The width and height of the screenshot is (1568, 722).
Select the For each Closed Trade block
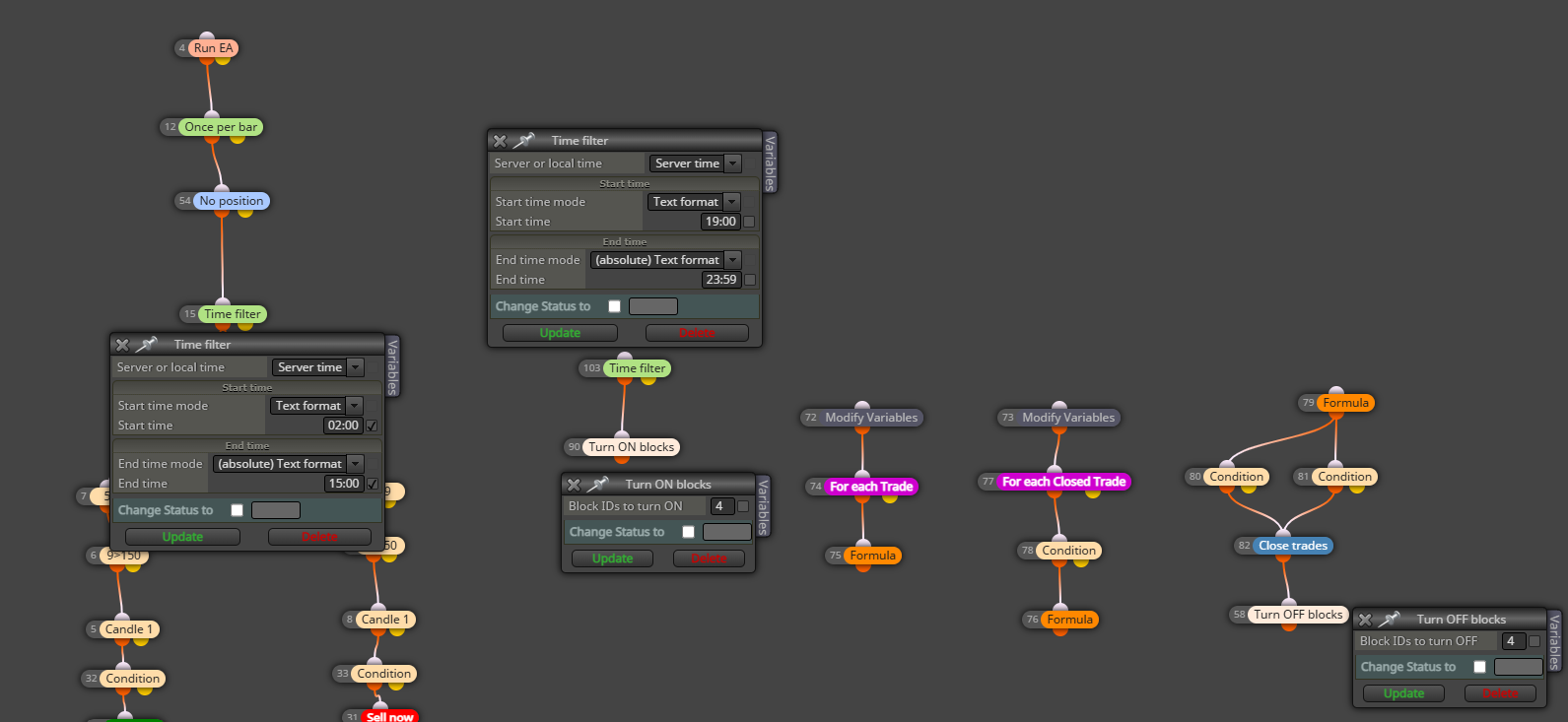(1063, 482)
